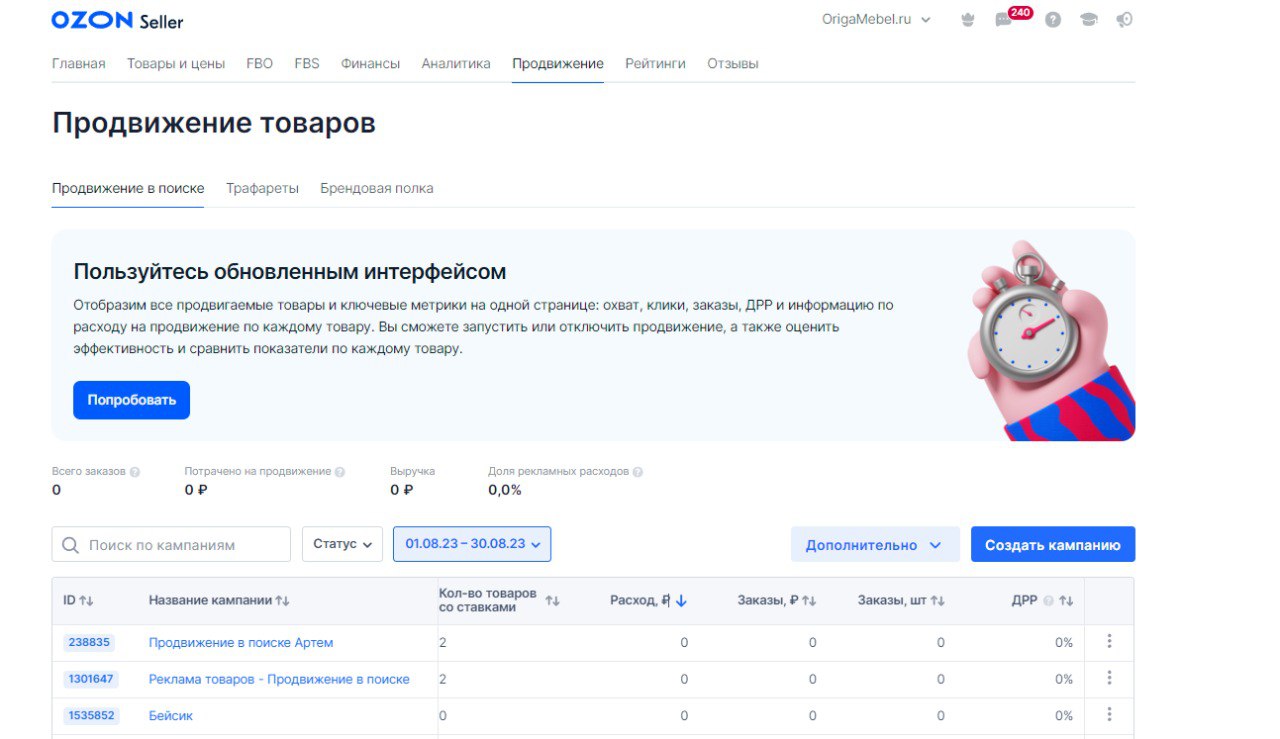Click the Продвижение товаров page heading
1280x739 pixels.
[x=214, y=124]
